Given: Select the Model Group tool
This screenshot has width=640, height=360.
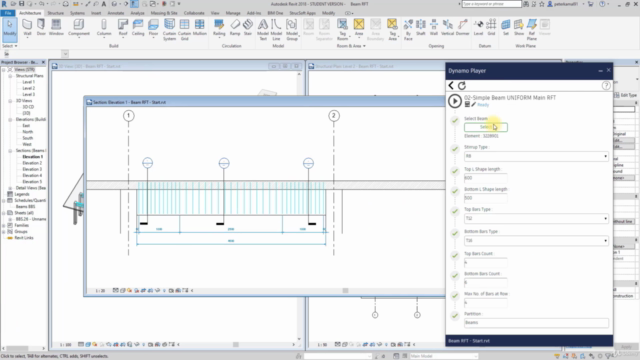Looking at the screenshot, I should point(292,29).
